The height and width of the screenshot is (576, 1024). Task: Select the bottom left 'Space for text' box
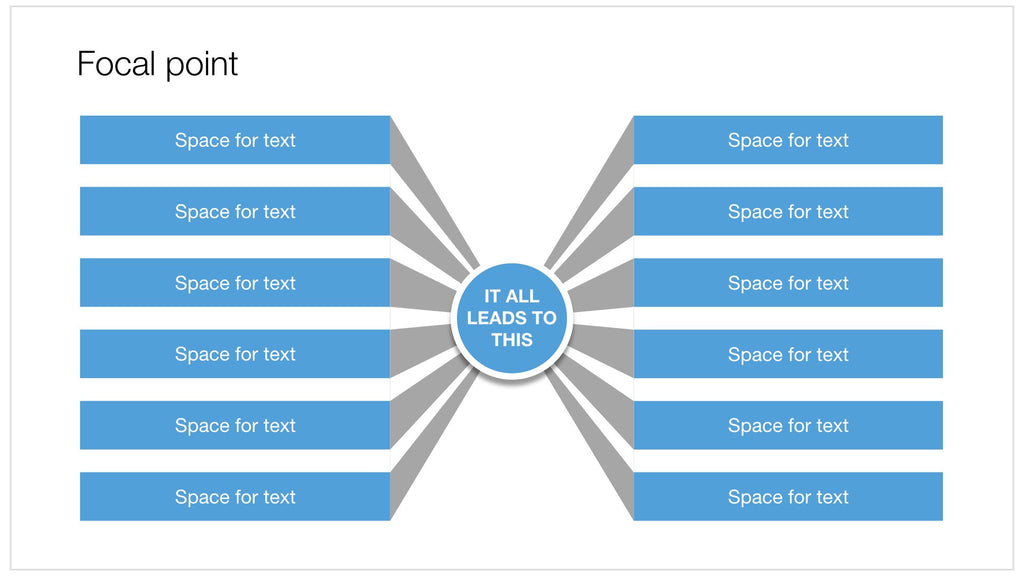235,496
